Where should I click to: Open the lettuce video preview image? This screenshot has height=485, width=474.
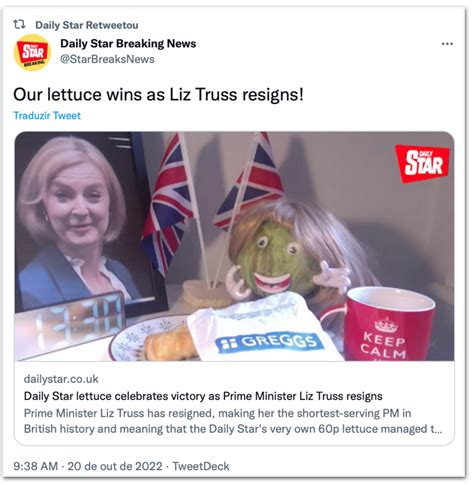[x=234, y=246]
